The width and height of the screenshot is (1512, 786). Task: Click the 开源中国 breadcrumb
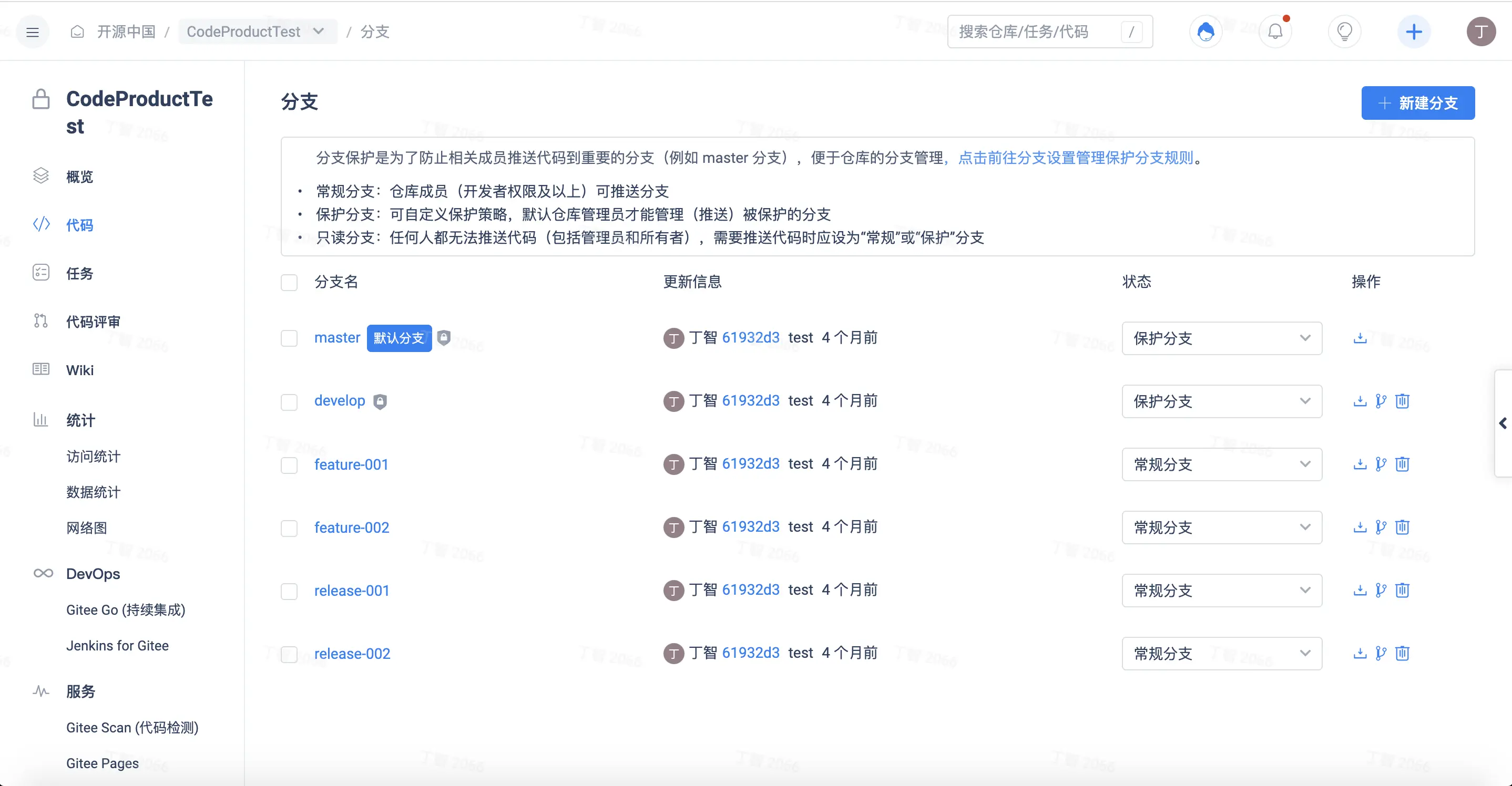coord(126,32)
